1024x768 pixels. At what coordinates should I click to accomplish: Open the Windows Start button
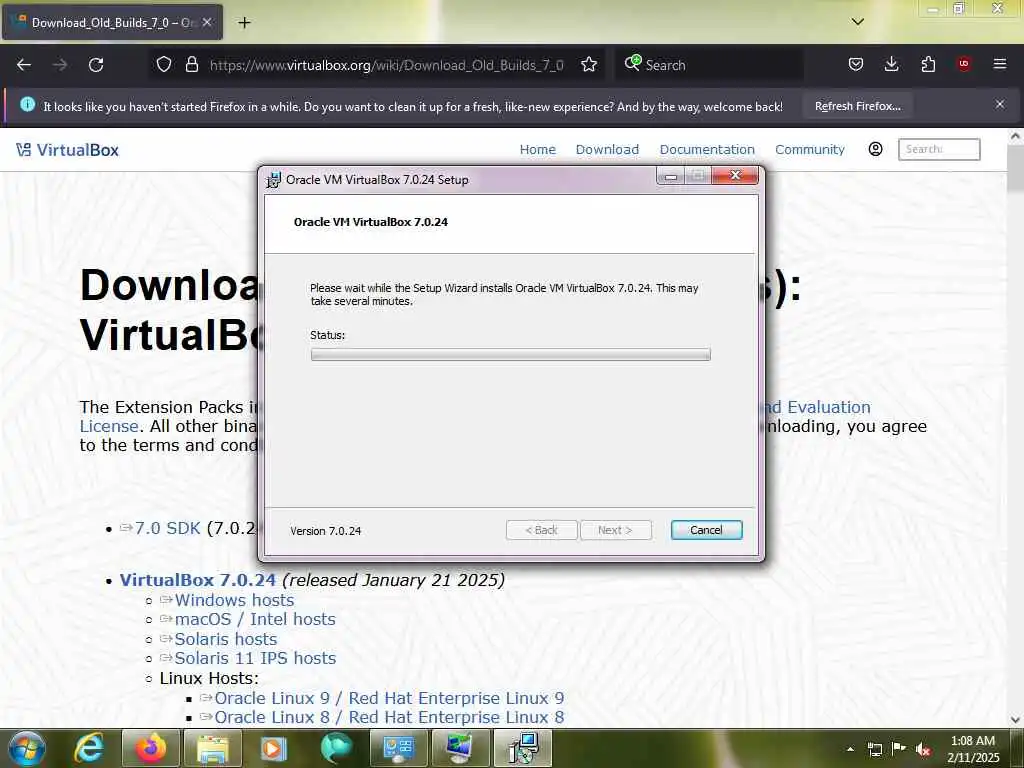pyautogui.click(x=27, y=748)
